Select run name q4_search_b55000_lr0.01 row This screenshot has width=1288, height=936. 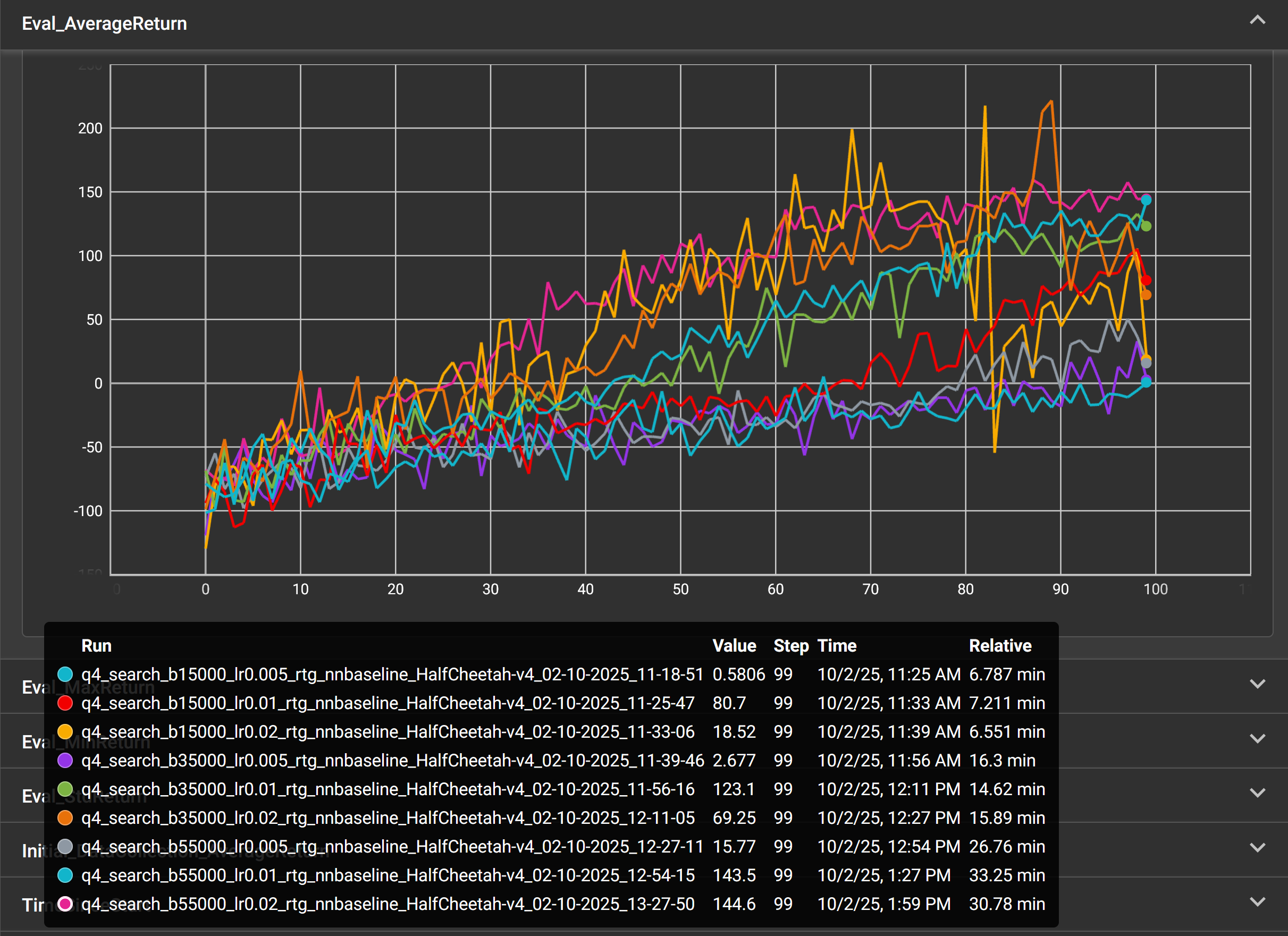pyautogui.click(x=388, y=875)
